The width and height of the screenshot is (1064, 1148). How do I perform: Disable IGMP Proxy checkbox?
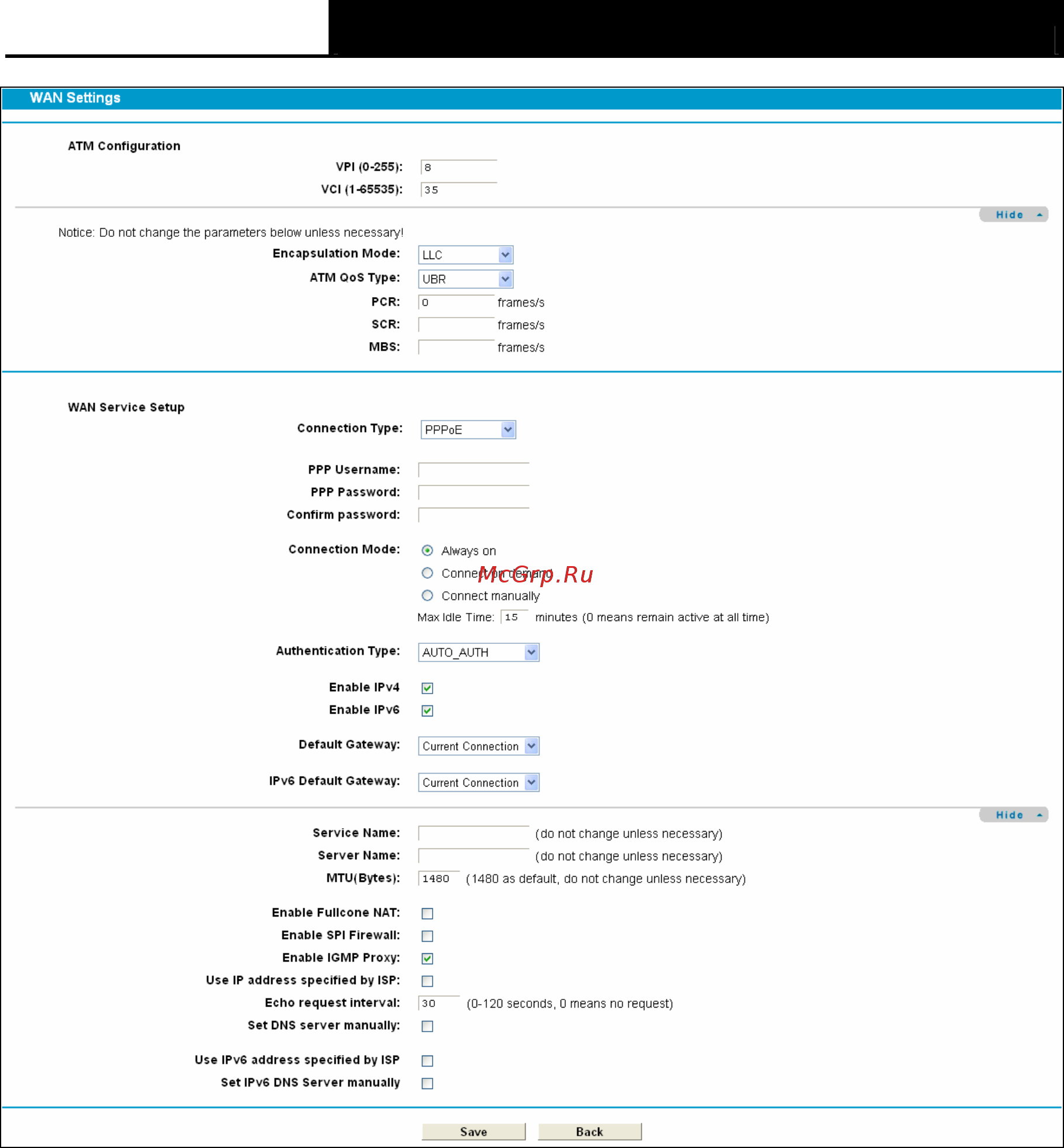427,959
